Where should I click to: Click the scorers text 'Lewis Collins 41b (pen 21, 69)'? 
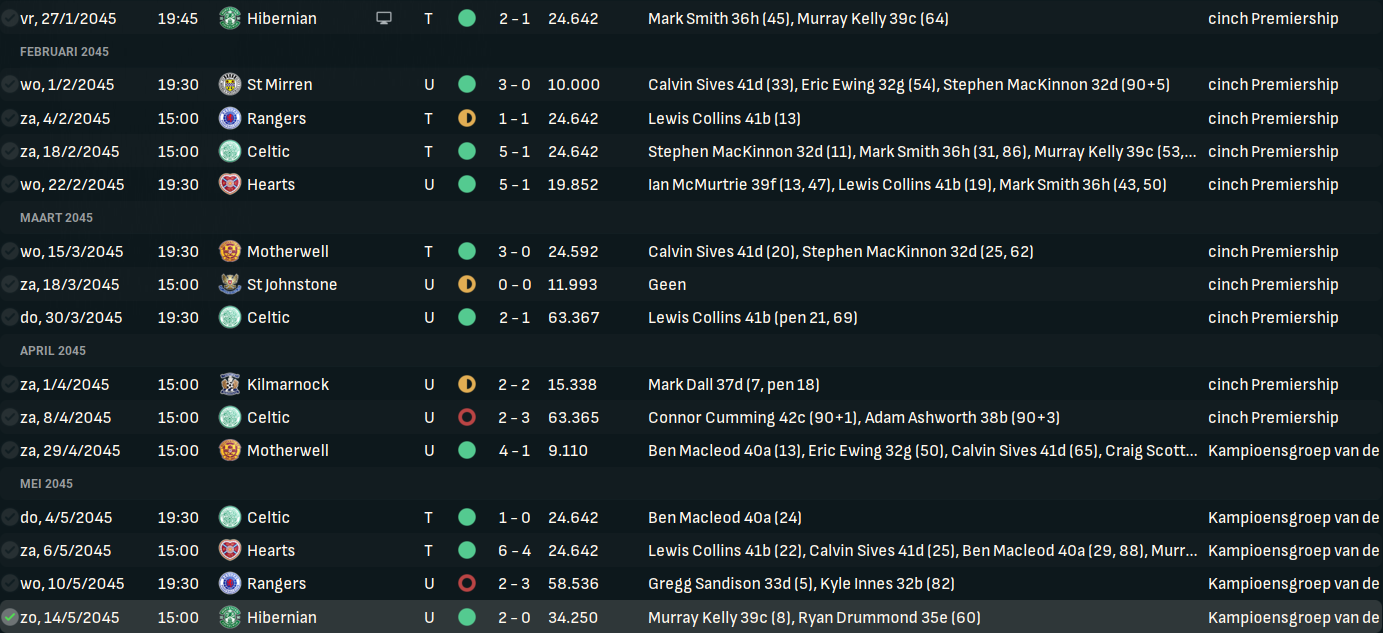[x=753, y=317]
